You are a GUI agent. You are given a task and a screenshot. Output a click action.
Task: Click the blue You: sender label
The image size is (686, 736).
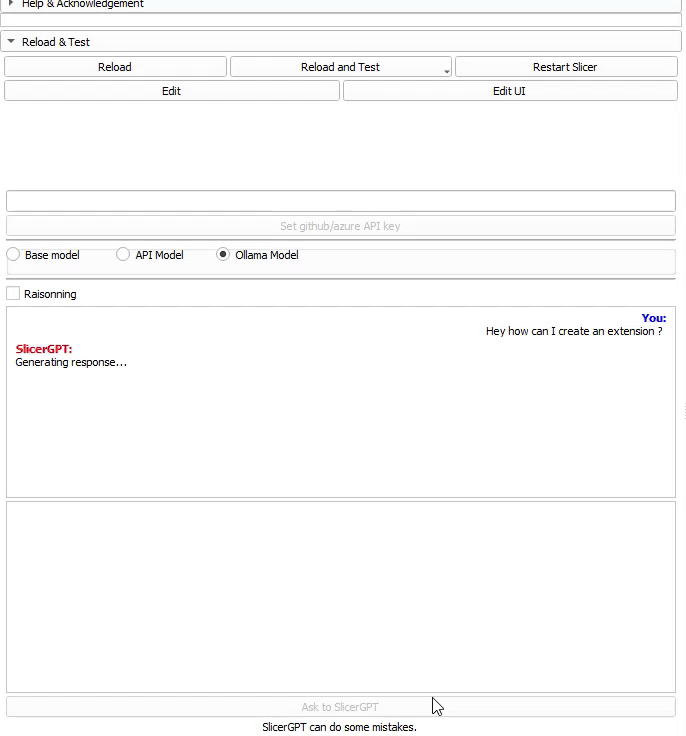point(653,318)
